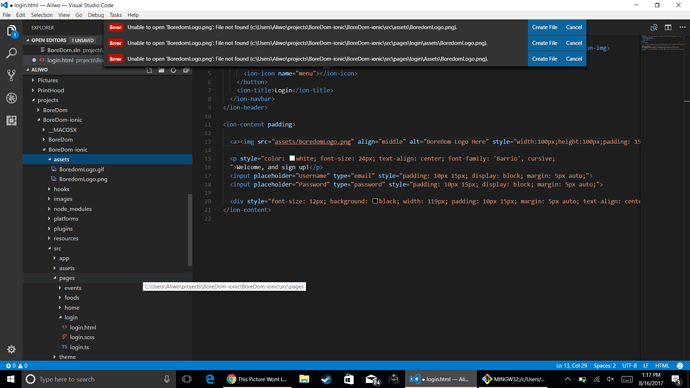The height and width of the screenshot is (388, 690).
Task: Open the Edit menu
Action: [20, 15]
